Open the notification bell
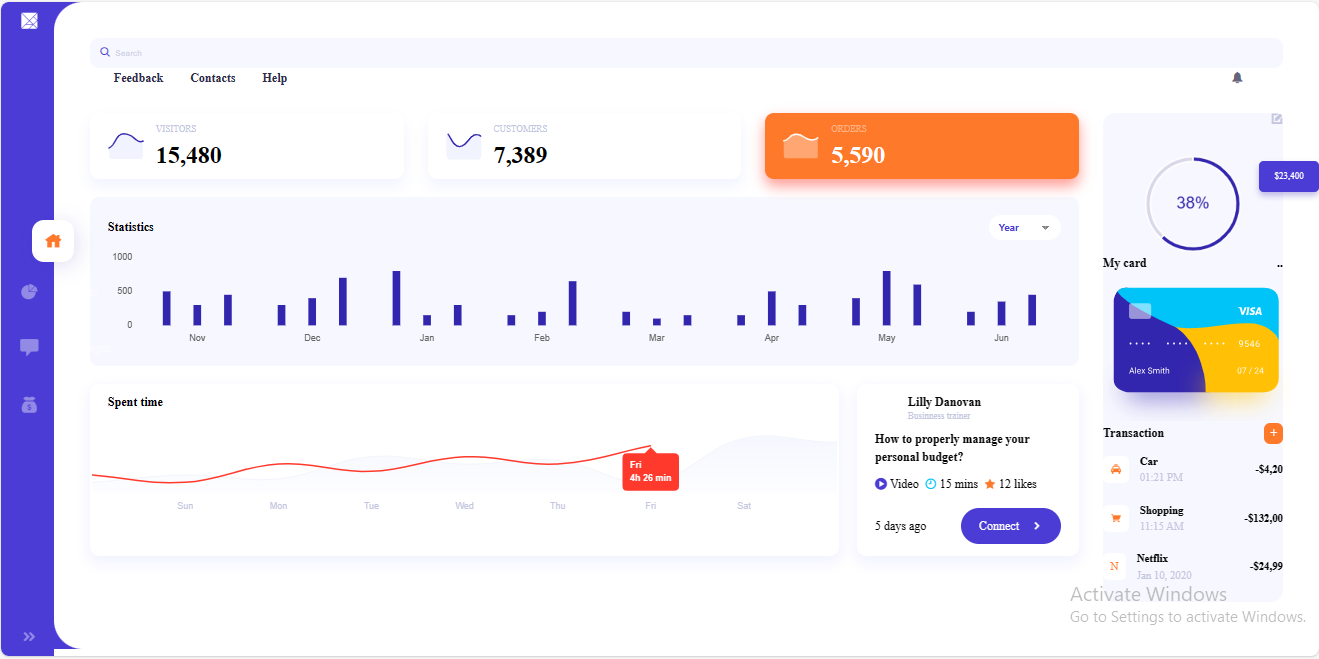Viewport: 1319px width, 659px height. coord(1237,78)
